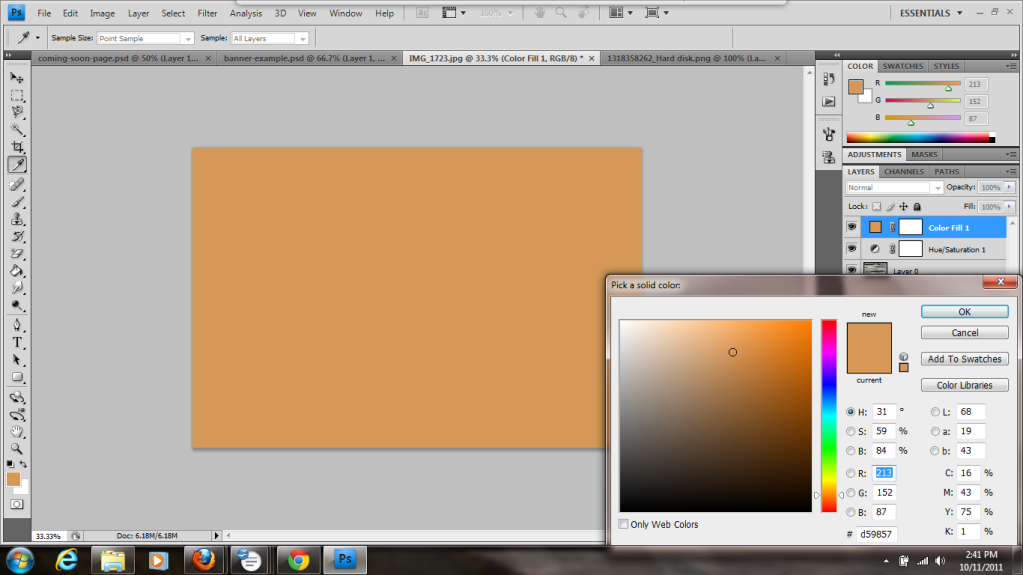
Task: Select the Eraser tool
Action: click(x=17, y=253)
